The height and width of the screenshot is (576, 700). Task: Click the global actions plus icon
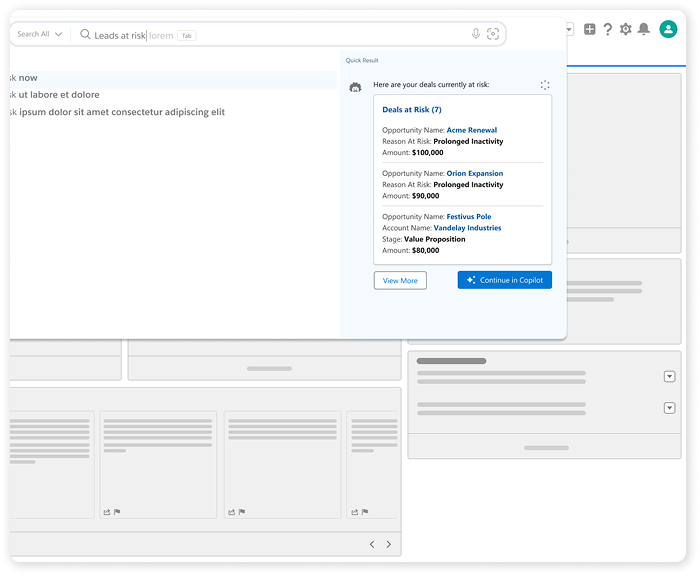(x=589, y=29)
